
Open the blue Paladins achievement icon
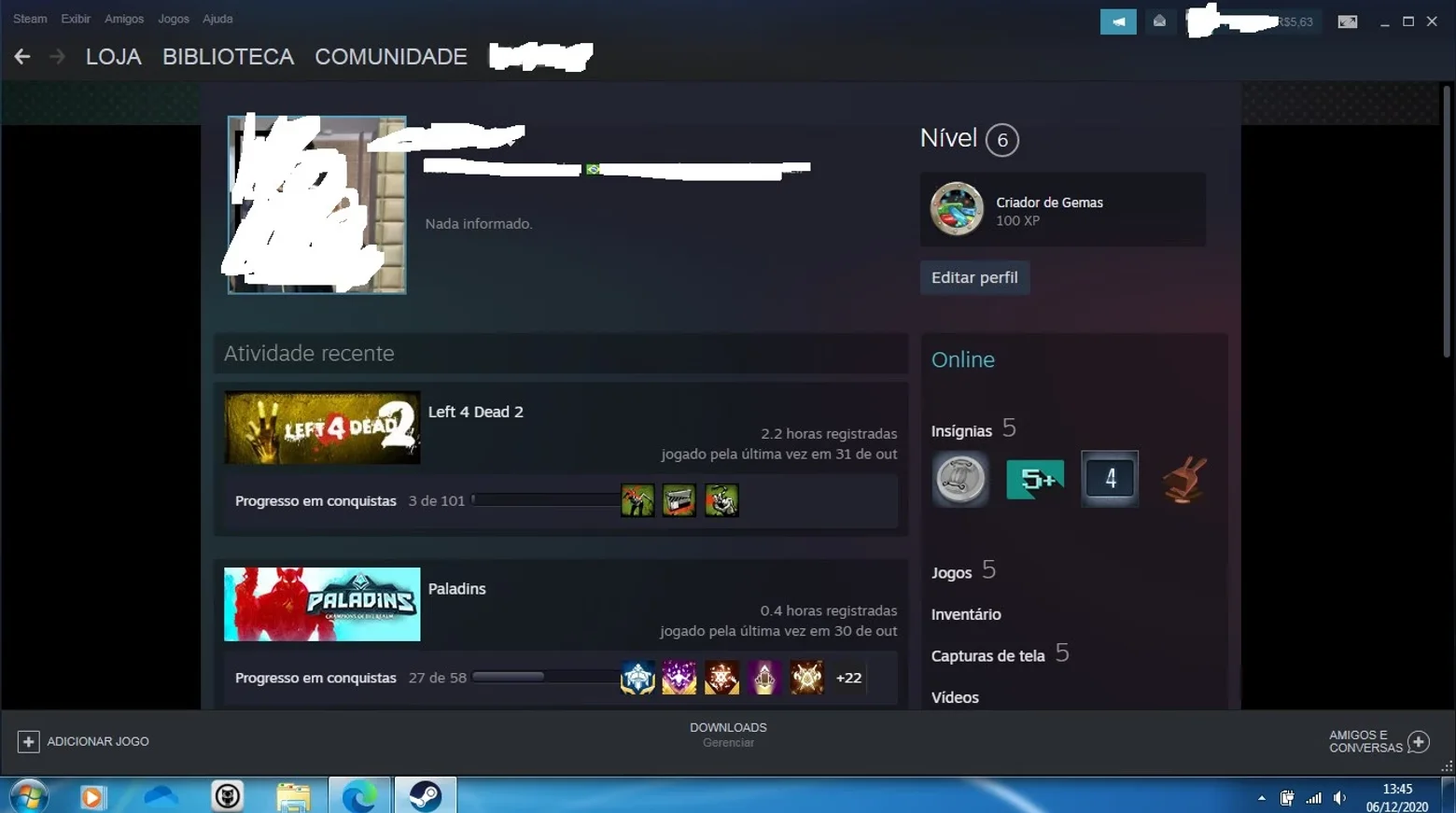coord(637,678)
